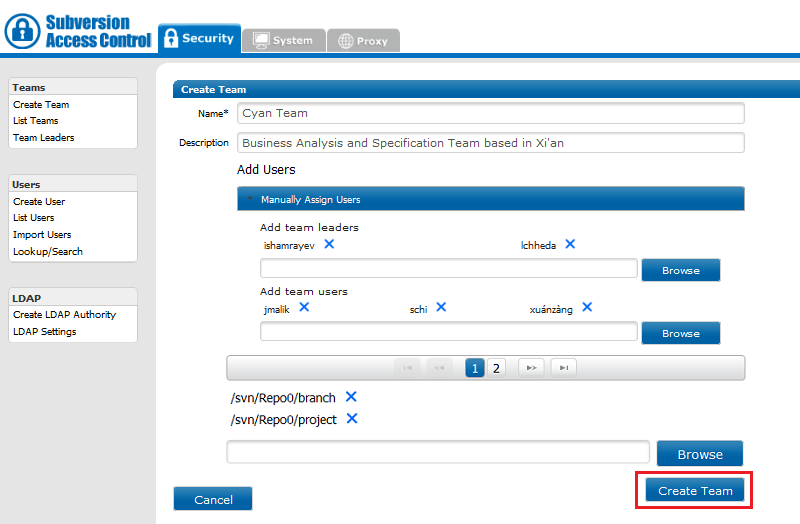Open Import Users link
The height and width of the screenshot is (524, 800).
[x=42, y=235]
